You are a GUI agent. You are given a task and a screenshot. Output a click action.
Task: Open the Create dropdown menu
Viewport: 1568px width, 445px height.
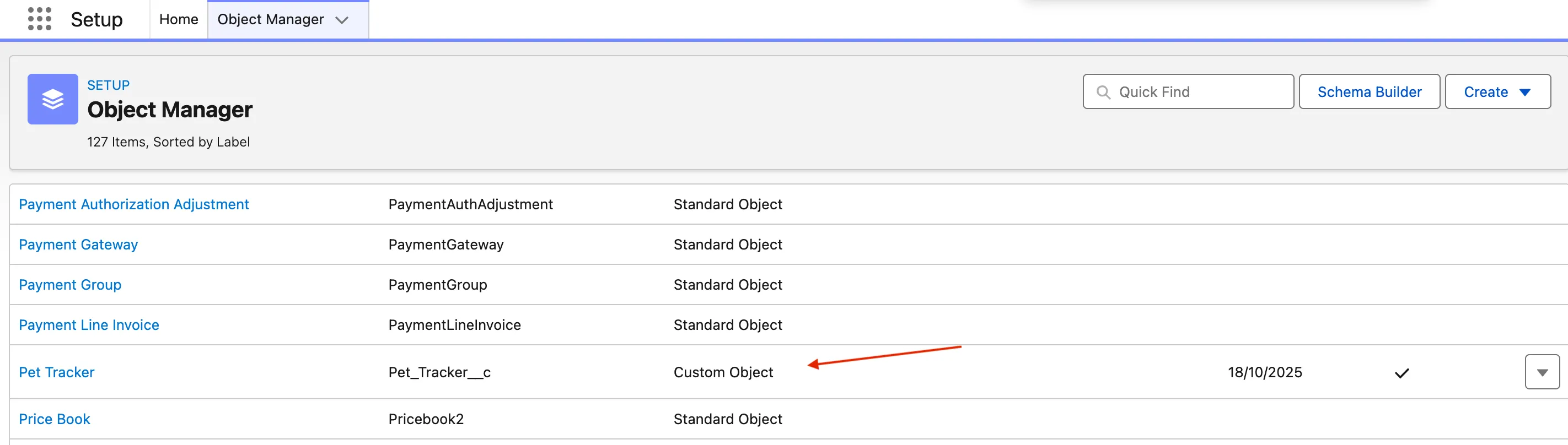[1497, 91]
